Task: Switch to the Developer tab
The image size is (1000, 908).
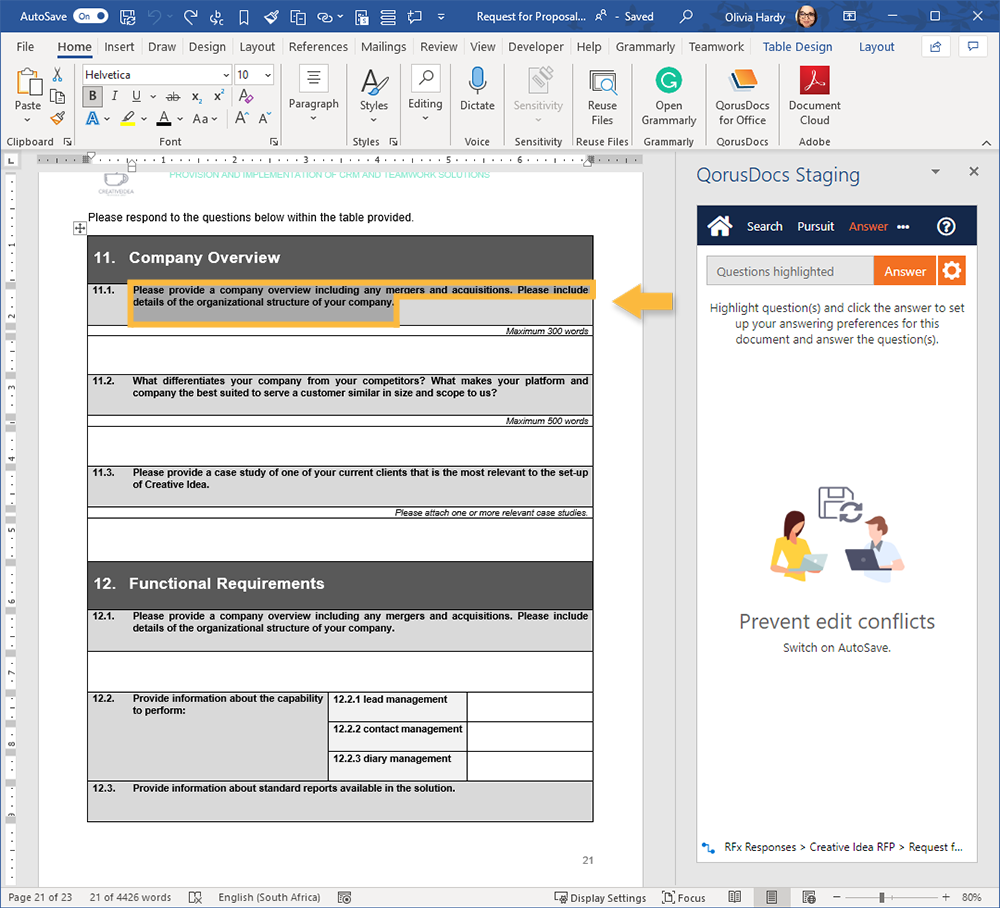Action: click(x=536, y=47)
